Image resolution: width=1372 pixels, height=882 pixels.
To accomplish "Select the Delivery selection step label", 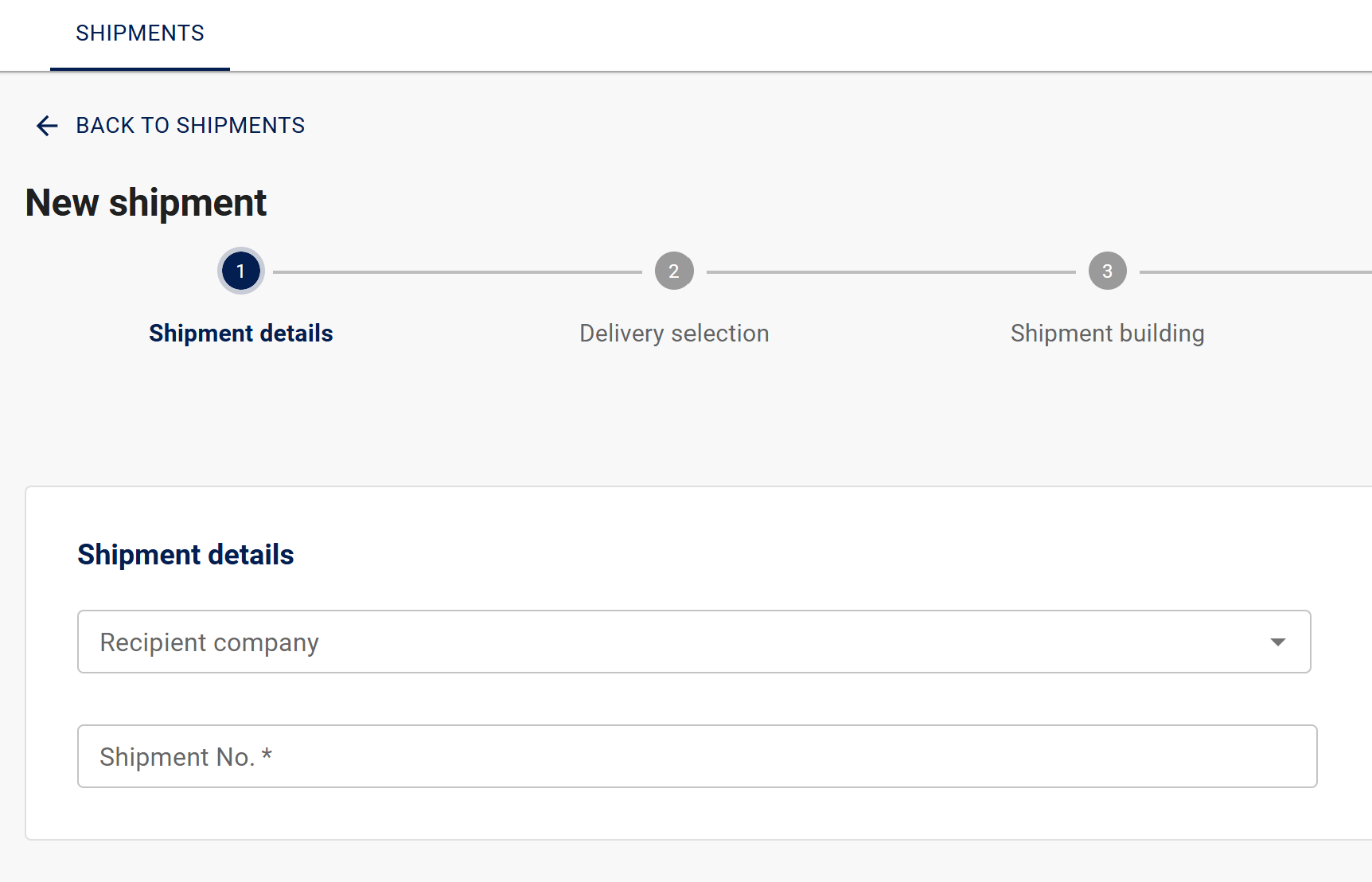I will 674,334.
